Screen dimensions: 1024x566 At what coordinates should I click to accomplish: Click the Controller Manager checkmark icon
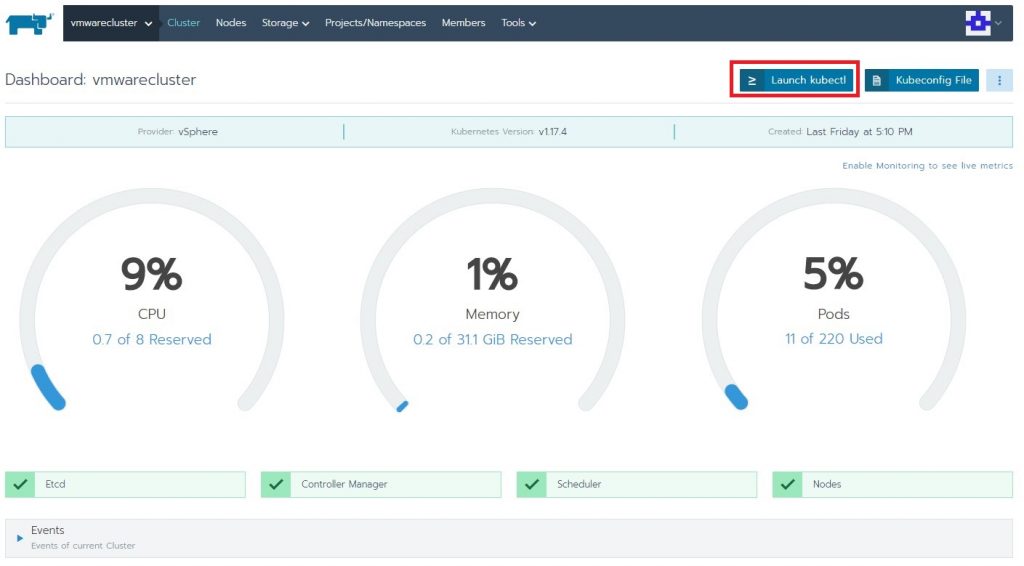(276, 484)
